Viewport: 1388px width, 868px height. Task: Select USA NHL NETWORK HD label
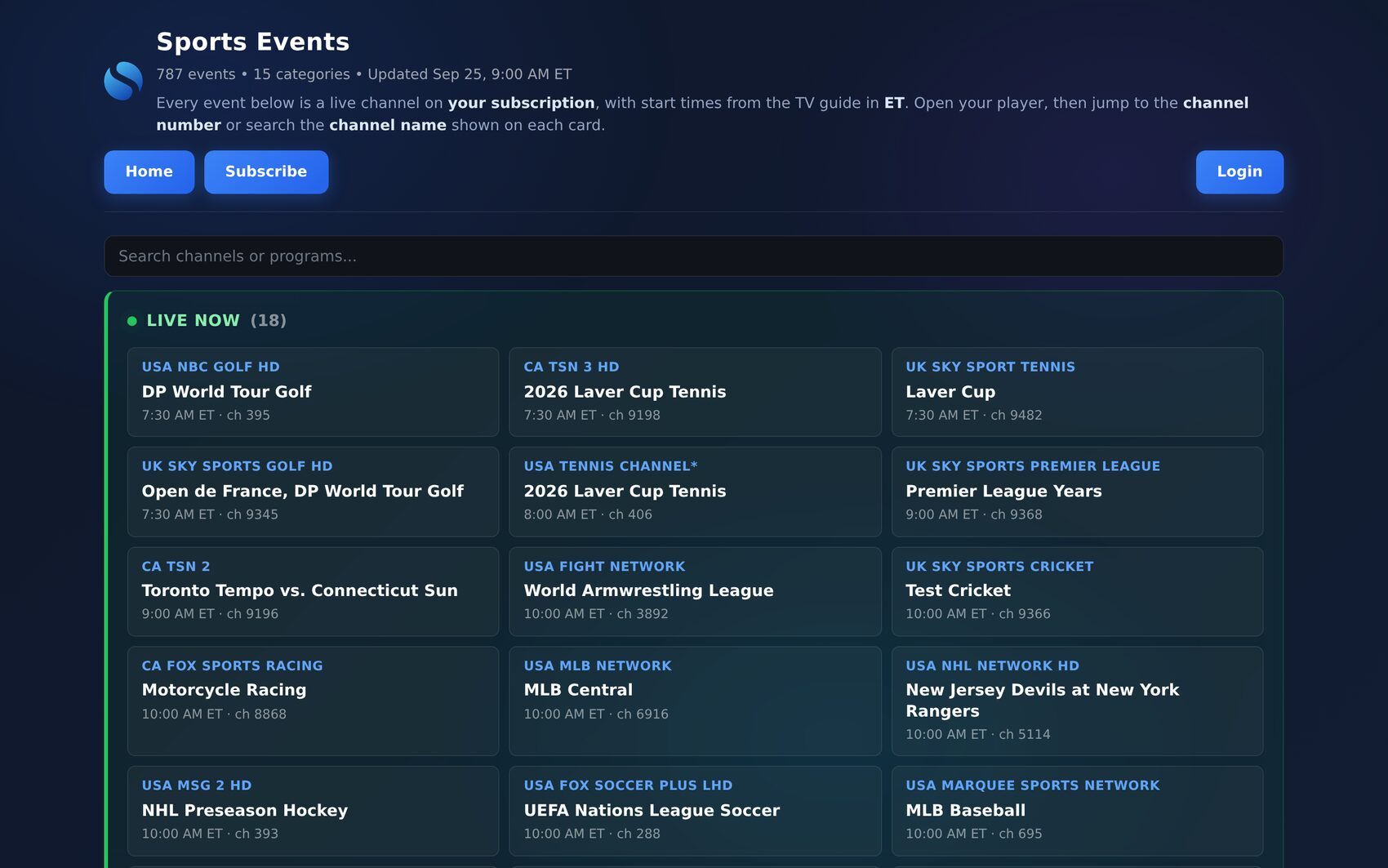coord(993,666)
